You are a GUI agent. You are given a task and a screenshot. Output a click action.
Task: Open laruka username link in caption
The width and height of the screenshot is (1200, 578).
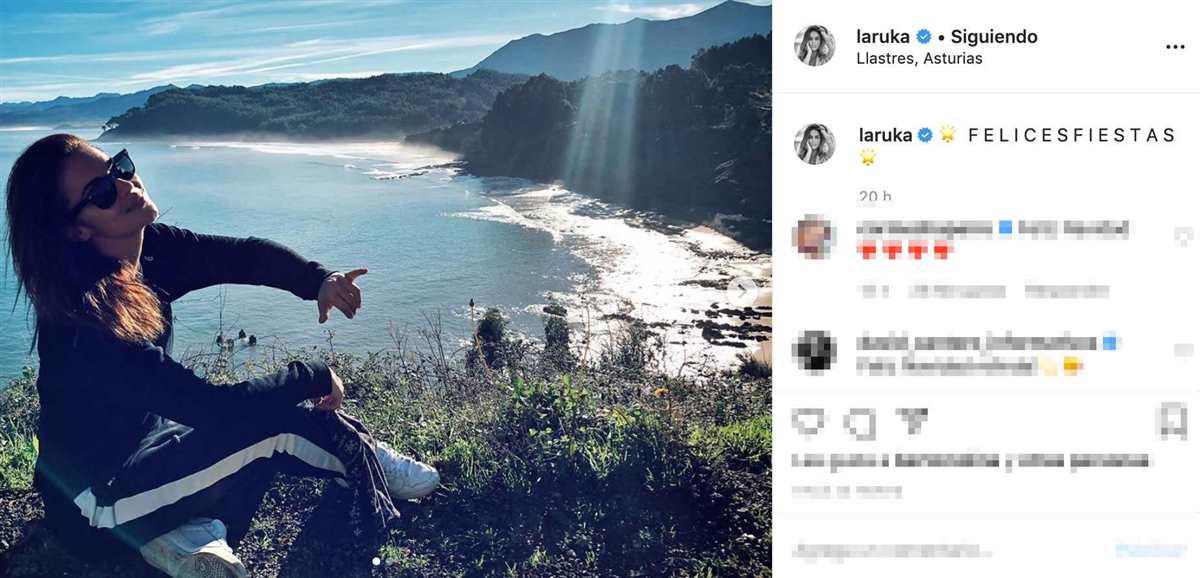tap(885, 135)
